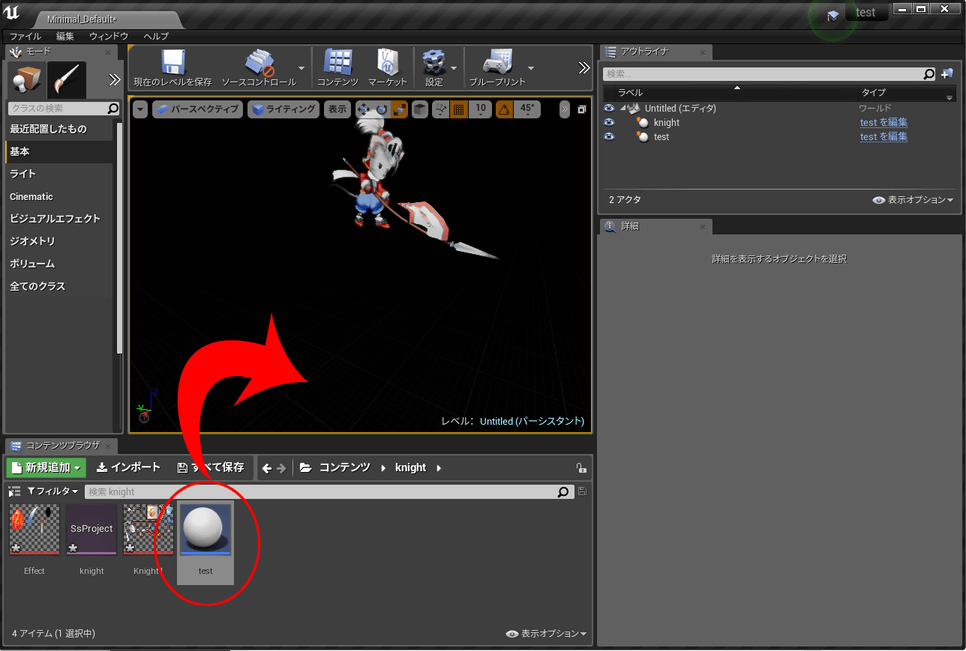Maximize or restore the viewport icon
The image size is (966, 651).
[582, 110]
